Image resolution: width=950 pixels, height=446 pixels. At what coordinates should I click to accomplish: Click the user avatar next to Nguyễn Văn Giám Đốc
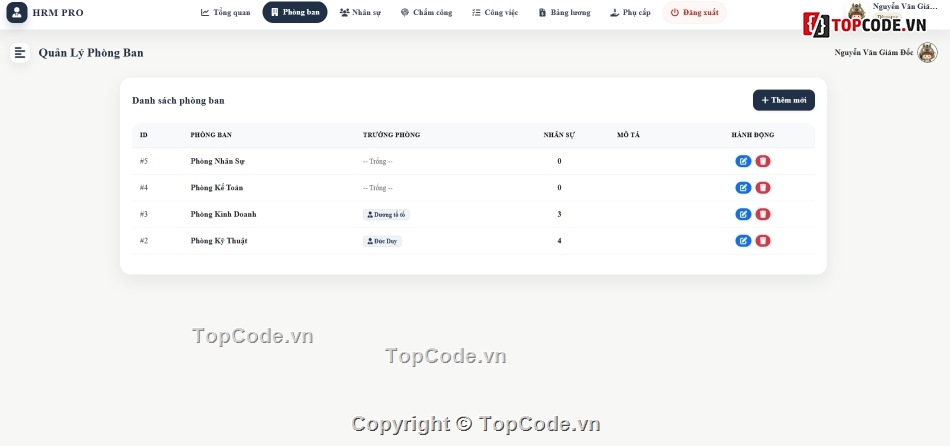tap(927, 53)
